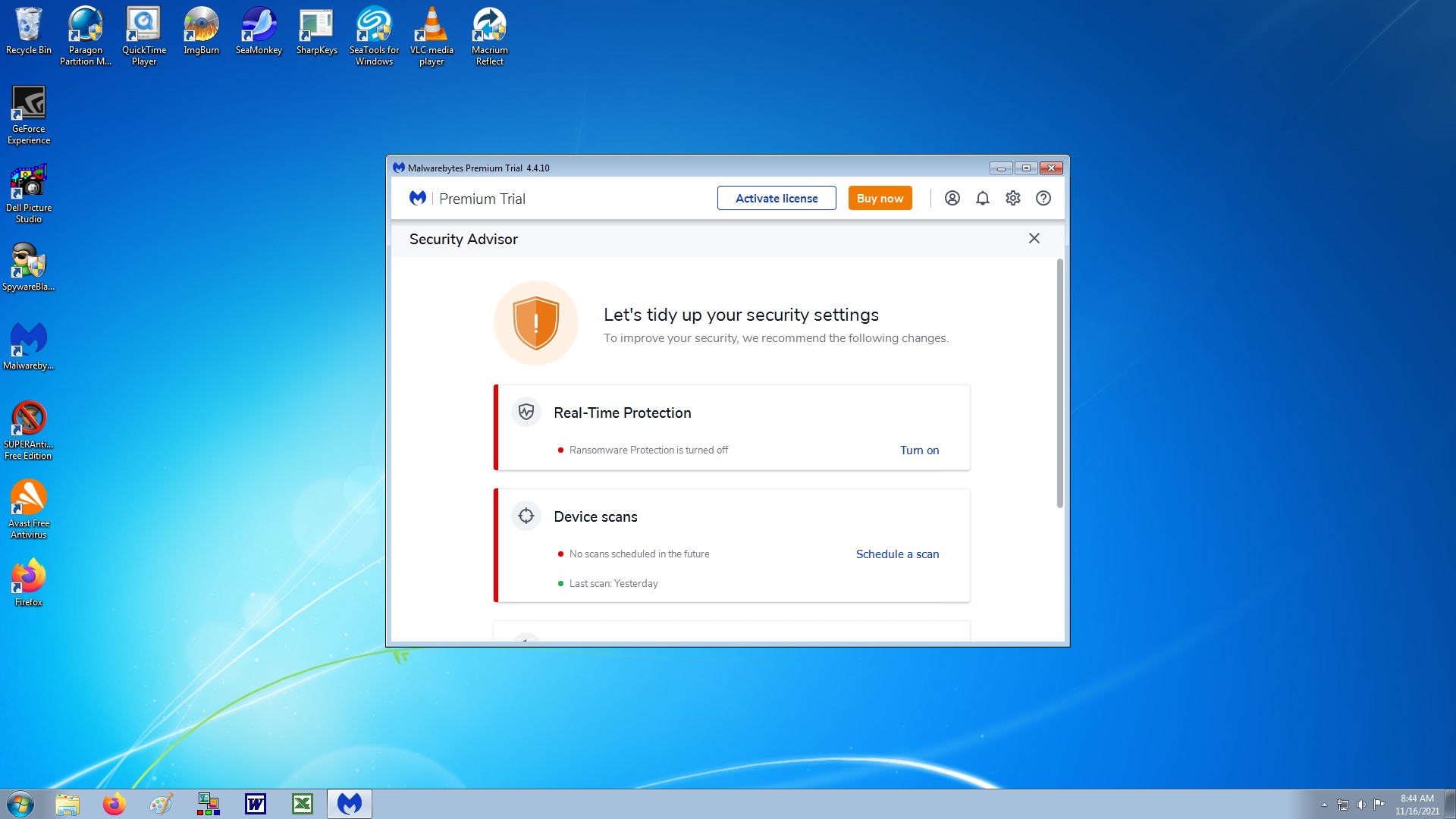
Task: Open the Malwarebytes account profile icon
Action: (x=952, y=198)
